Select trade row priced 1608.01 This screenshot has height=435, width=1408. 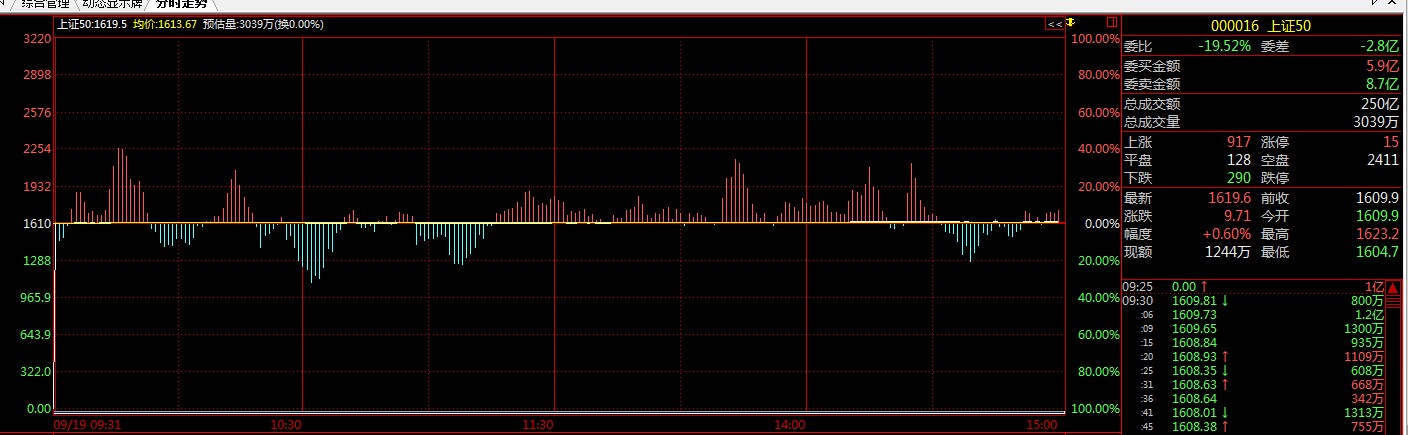click(x=1254, y=412)
